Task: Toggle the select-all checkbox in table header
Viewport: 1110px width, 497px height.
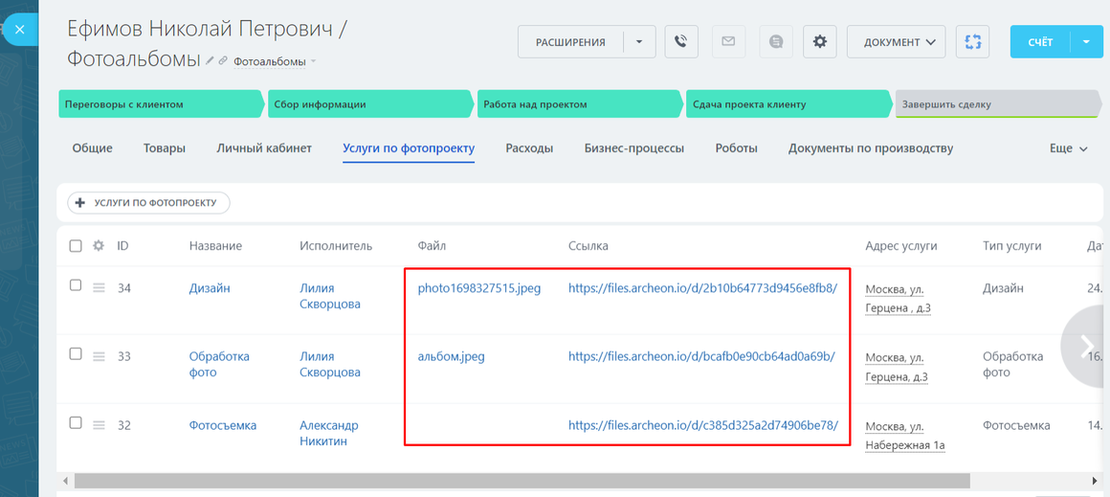Action: click(x=76, y=246)
